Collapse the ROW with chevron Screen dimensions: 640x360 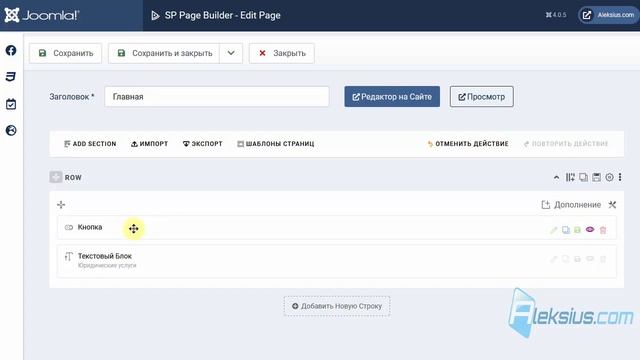click(556, 177)
